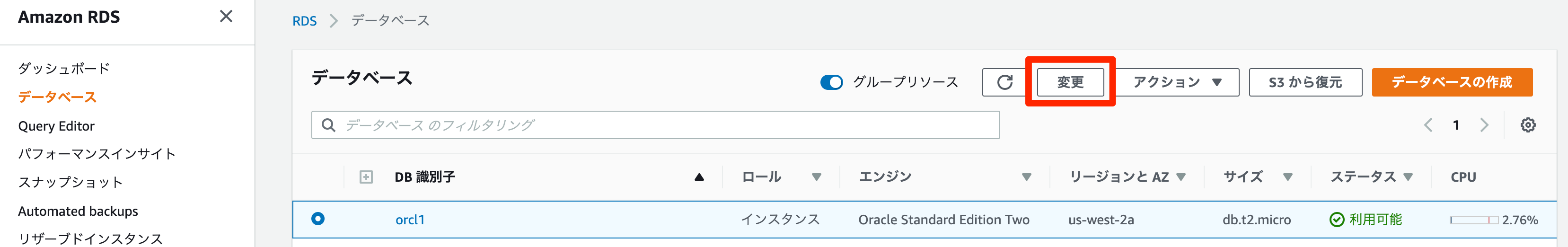Open the ステータス column sort dropdown
This screenshot has height=247, width=1568.
(1408, 177)
